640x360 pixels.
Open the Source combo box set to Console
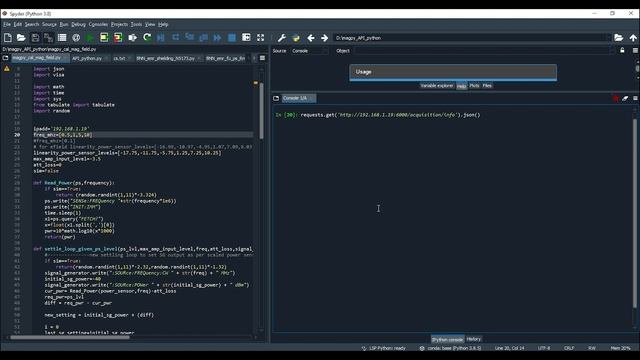[x=309, y=51]
